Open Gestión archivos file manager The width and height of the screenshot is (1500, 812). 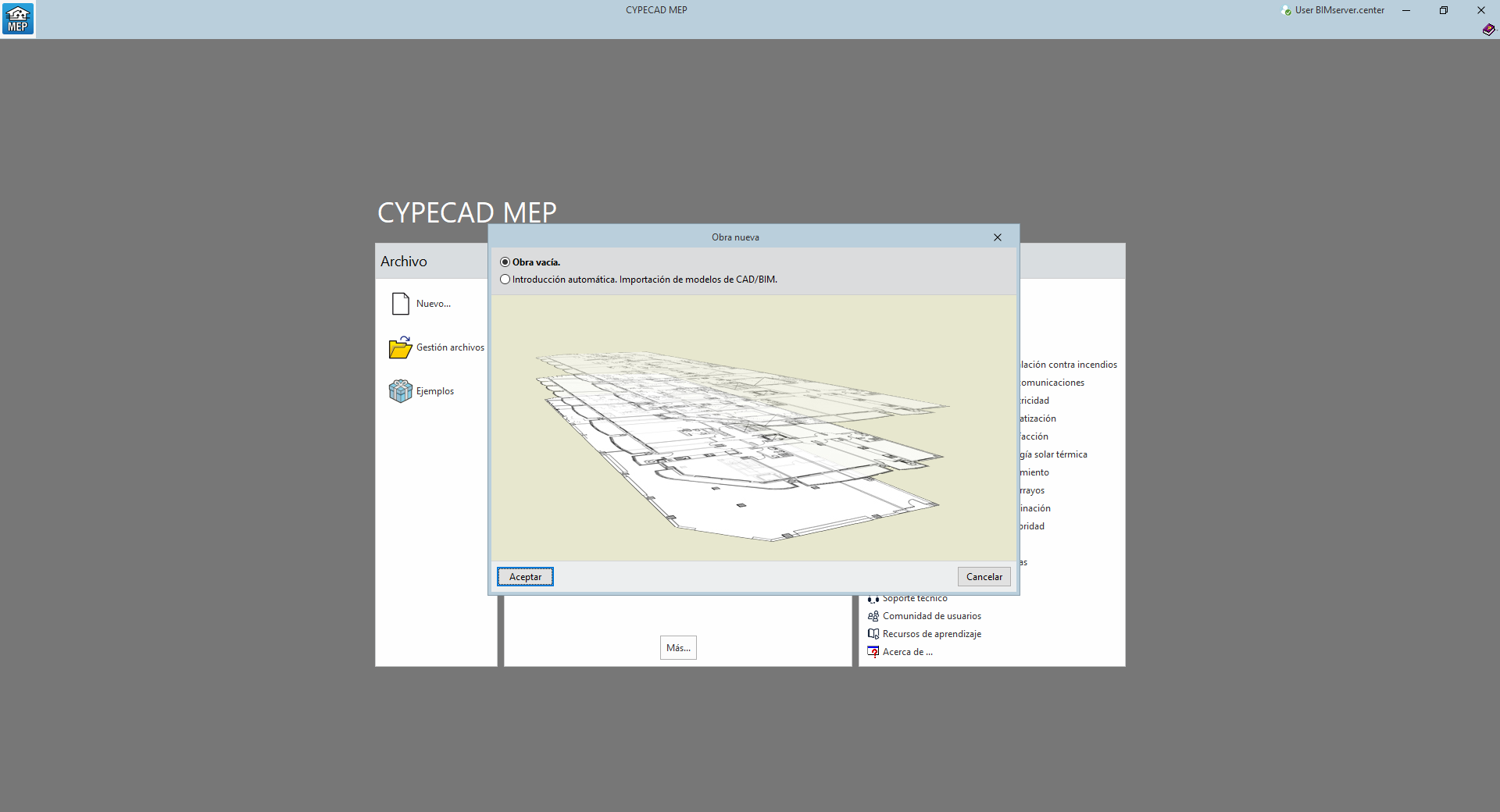point(437,347)
